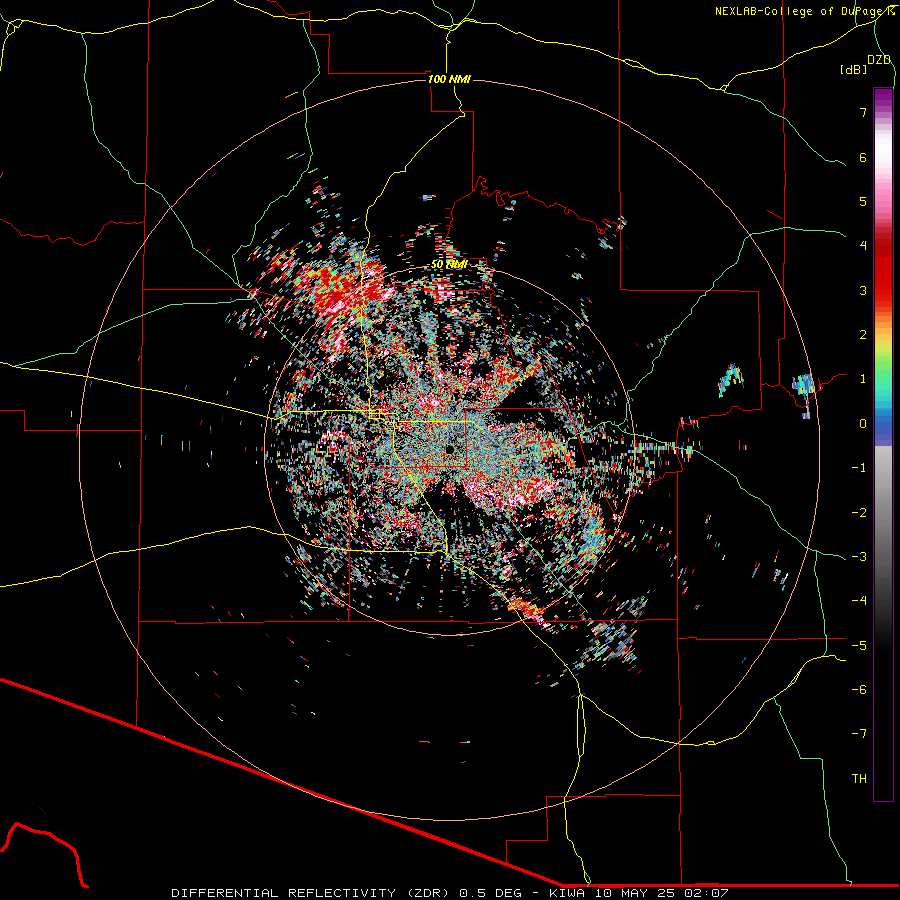Click the -5 value on the color scale
Screen dimensions: 900x900
[x=859, y=645]
